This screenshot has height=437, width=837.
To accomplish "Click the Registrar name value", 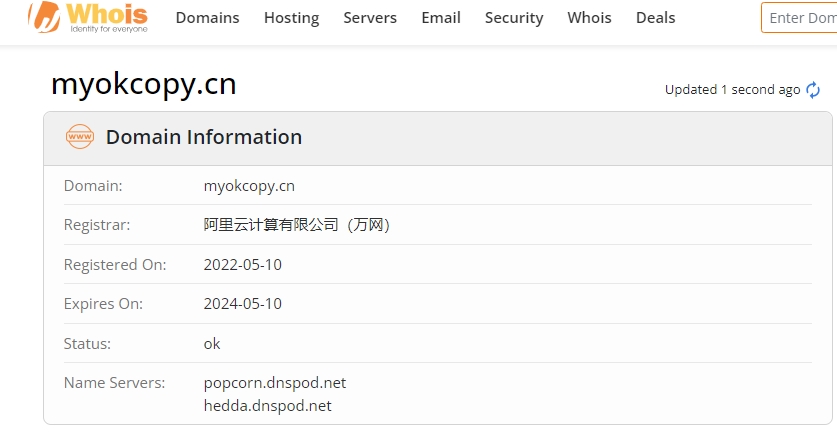I will click(x=296, y=225).
